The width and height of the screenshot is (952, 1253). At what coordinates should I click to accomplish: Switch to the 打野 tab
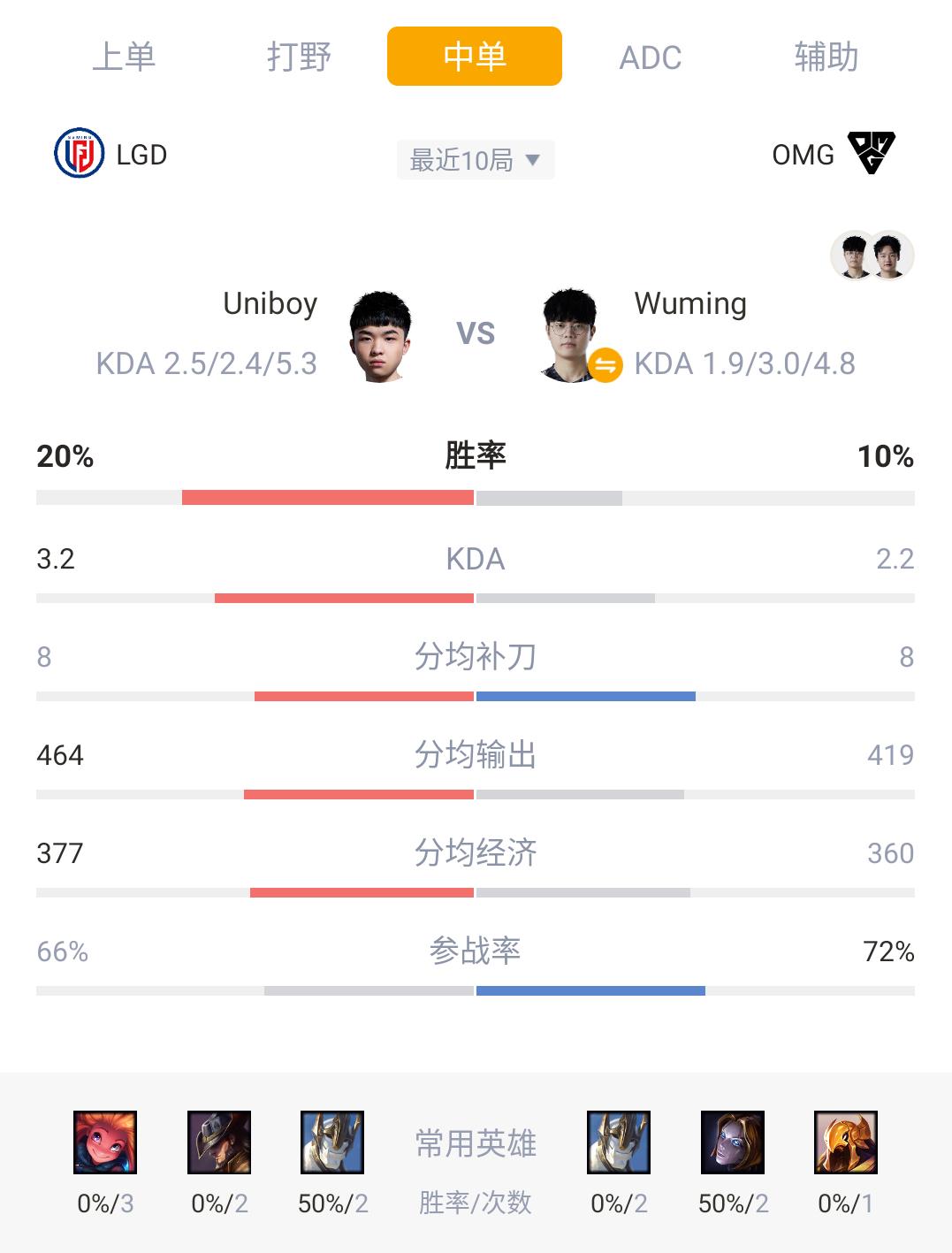tap(299, 57)
